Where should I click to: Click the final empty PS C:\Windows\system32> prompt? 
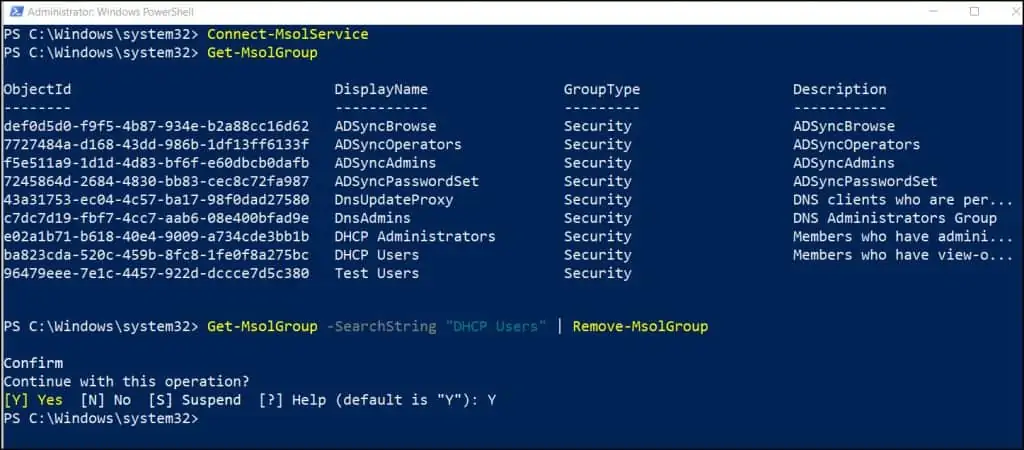(101, 418)
